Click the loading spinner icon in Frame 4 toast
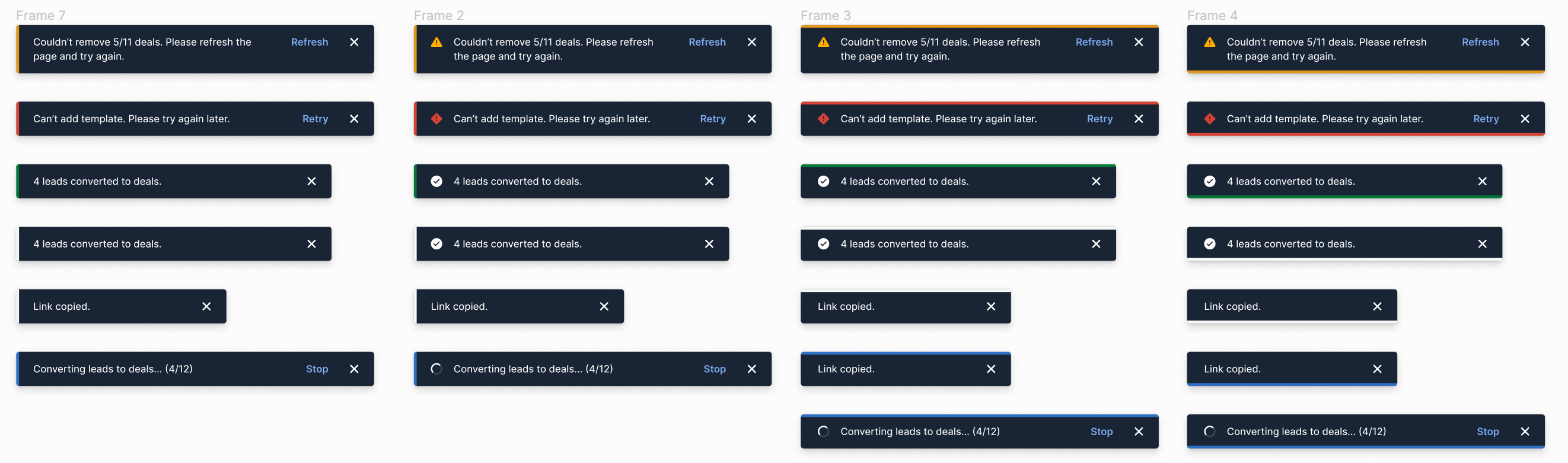This screenshot has width=1568, height=463. 1209,432
